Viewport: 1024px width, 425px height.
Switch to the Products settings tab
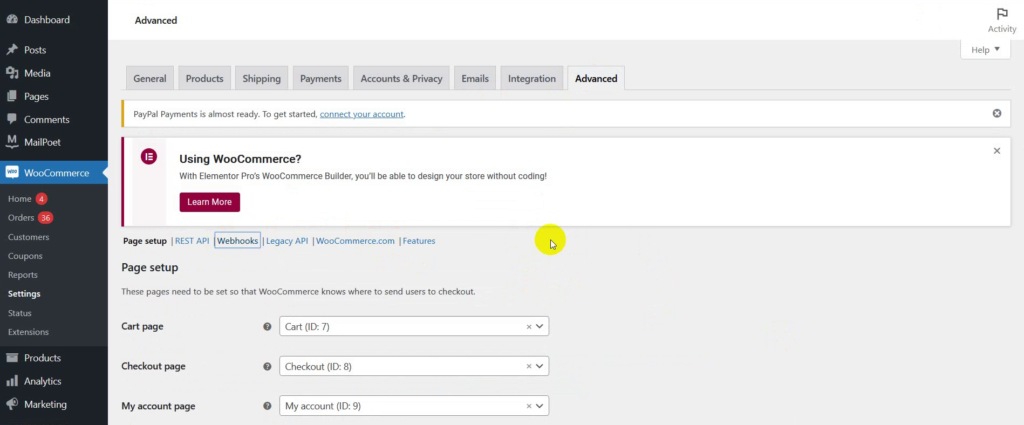204,78
